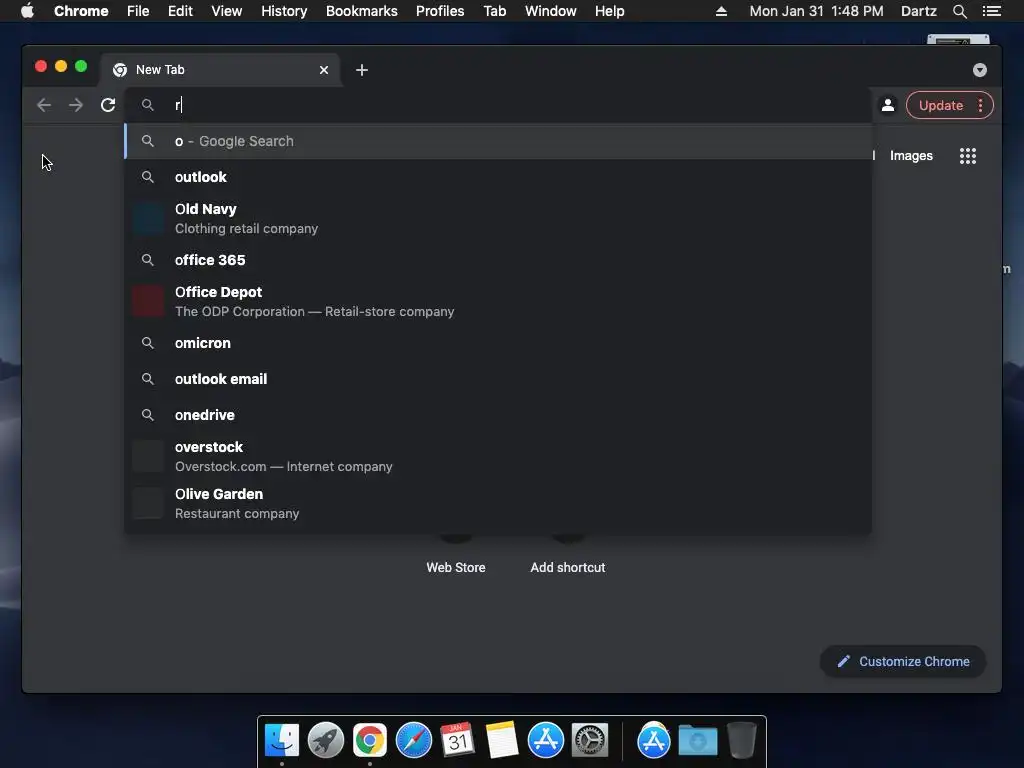Screen dimensions: 1024x768
Task: Open Google apps grid icon
Action: click(967, 155)
